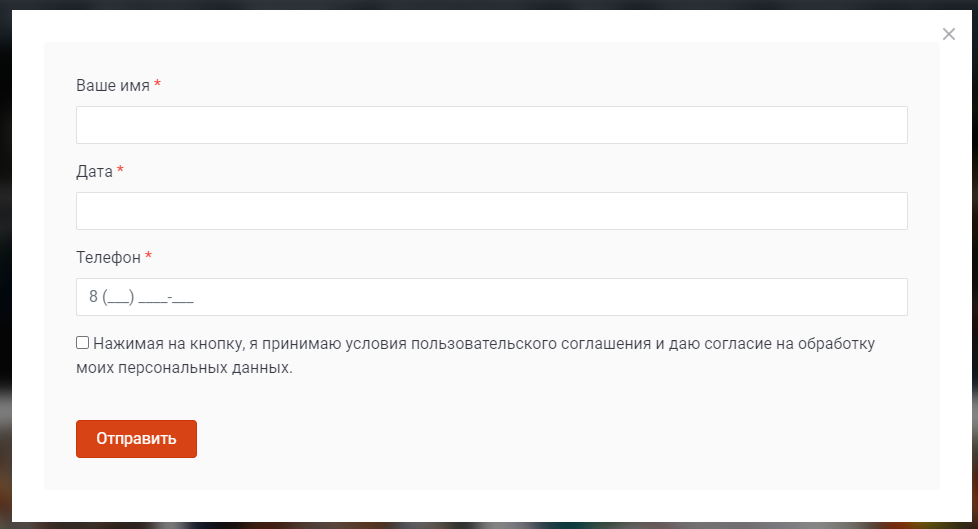The width and height of the screenshot is (978, 529).
Task: Click the red asterisk beside "Телефон"
Action: click(x=148, y=258)
